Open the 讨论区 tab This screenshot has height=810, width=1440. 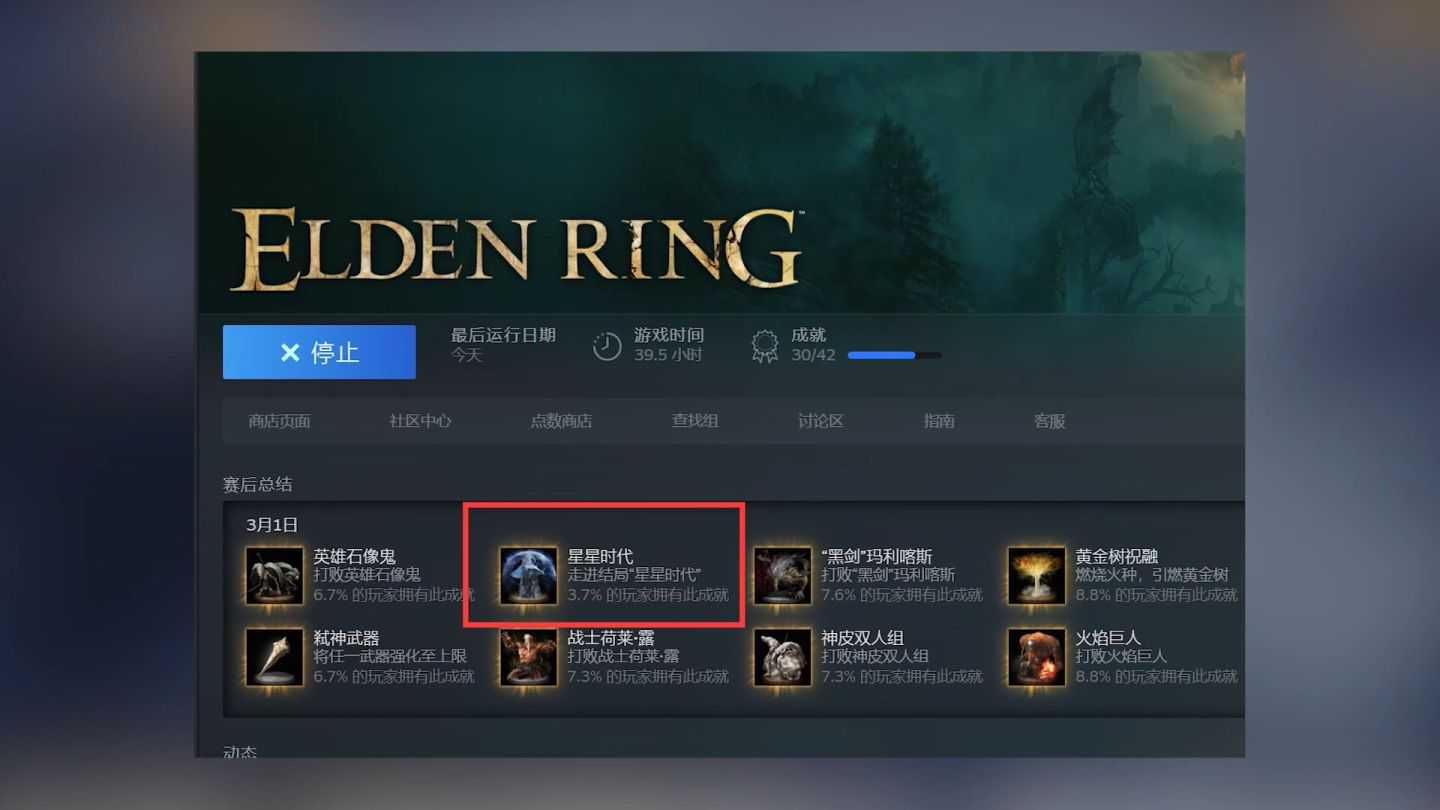pos(821,421)
